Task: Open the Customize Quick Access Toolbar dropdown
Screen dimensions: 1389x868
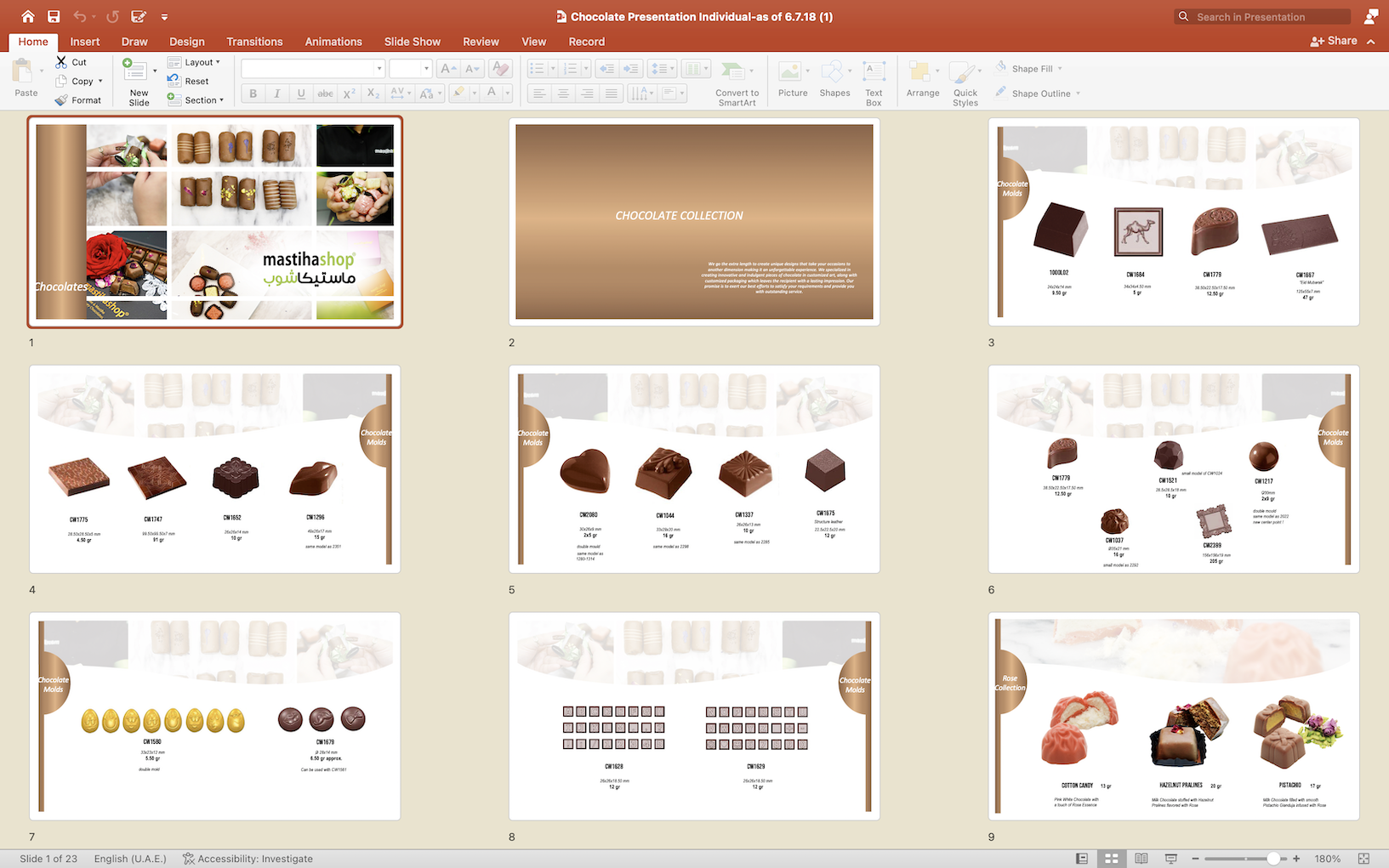Action: 164,17
